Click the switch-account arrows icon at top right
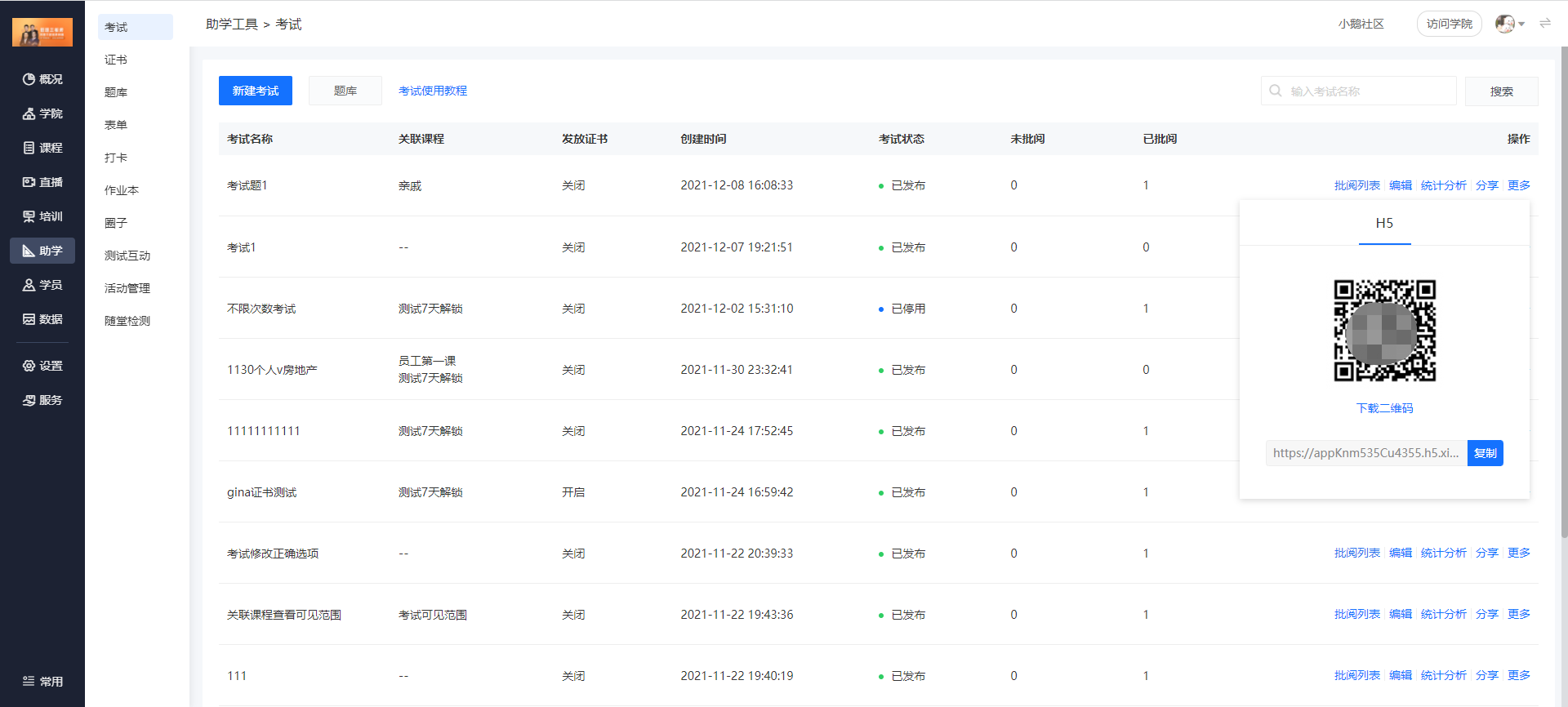 pyautogui.click(x=1545, y=24)
